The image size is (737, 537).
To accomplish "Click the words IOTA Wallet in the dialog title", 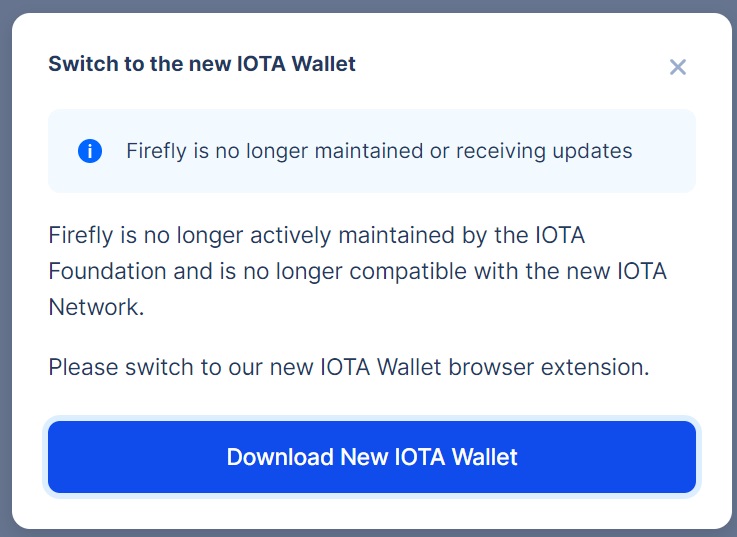I will pyautogui.click(x=296, y=64).
